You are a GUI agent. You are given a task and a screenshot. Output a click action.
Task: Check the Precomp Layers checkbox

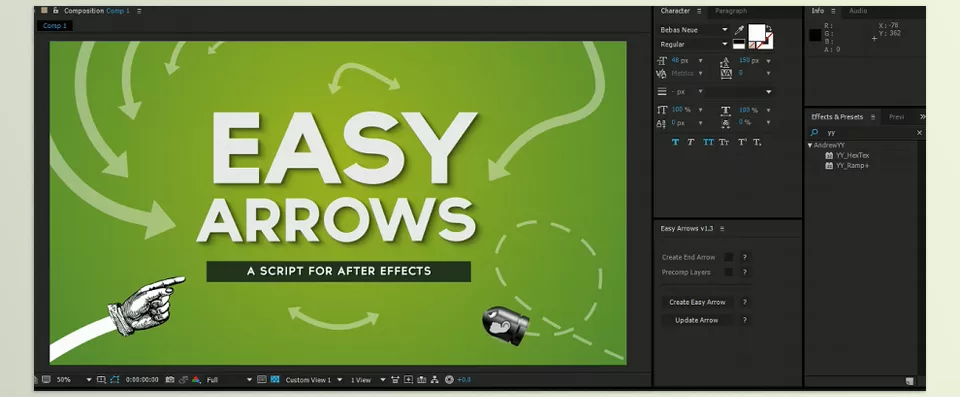pyautogui.click(x=728, y=272)
